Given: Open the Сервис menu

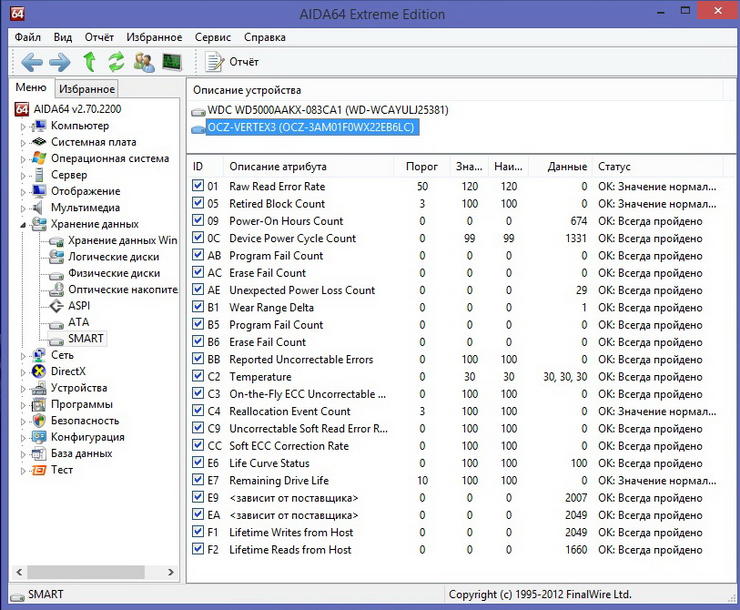Looking at the screenshot, I should (213, 37).
